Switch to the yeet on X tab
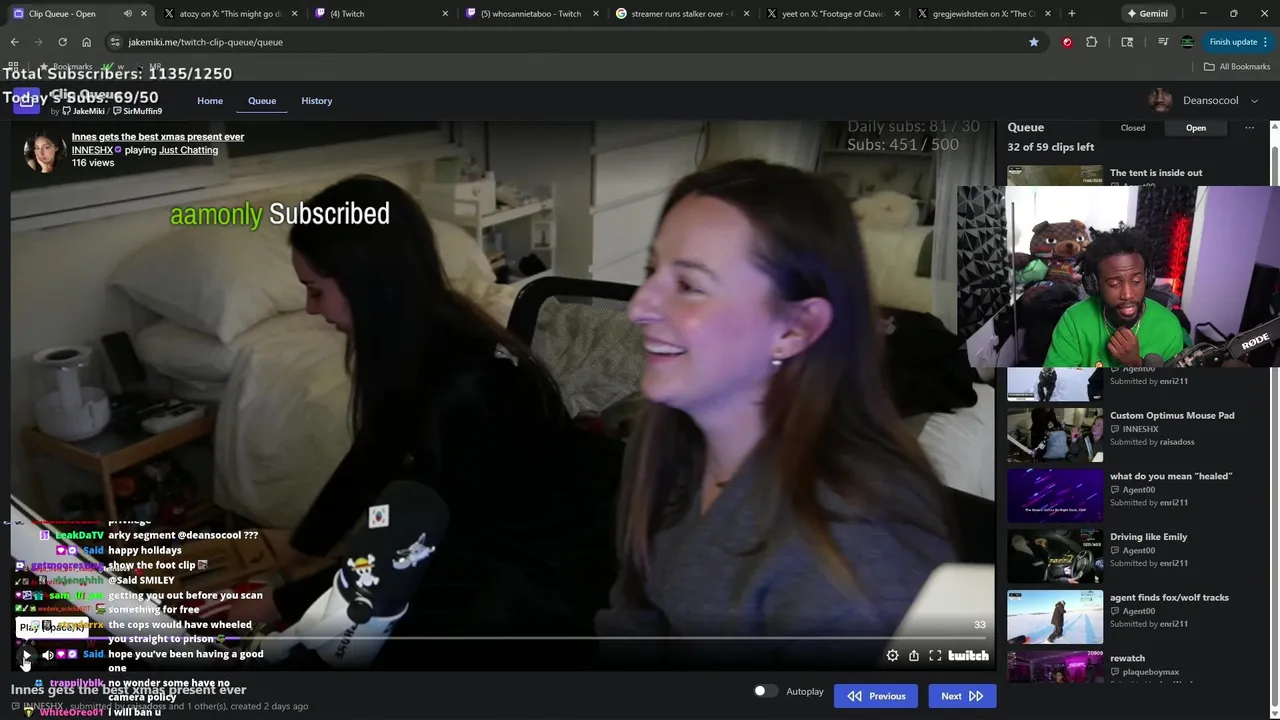 pos(833,14)
